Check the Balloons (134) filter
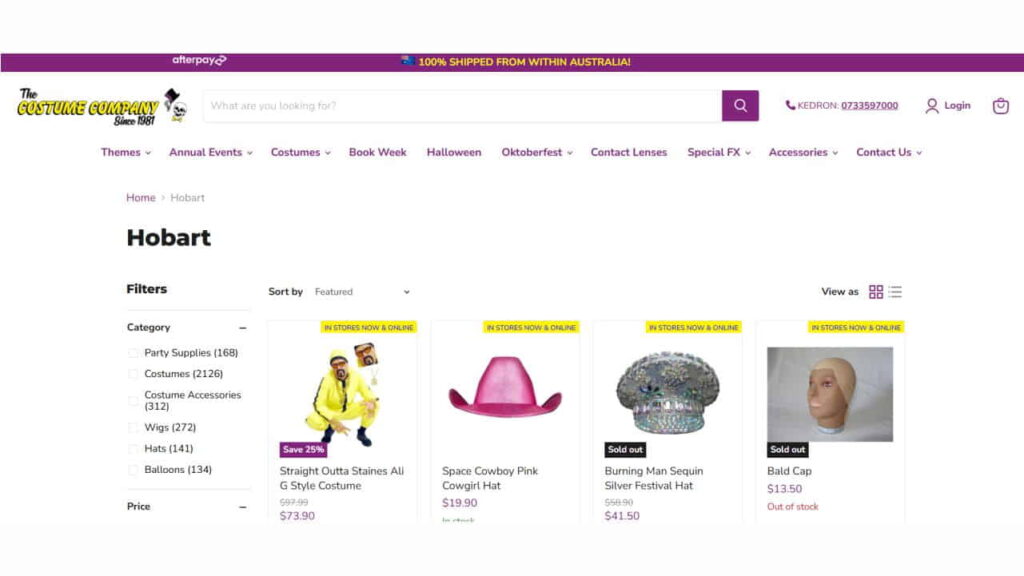 133,470
